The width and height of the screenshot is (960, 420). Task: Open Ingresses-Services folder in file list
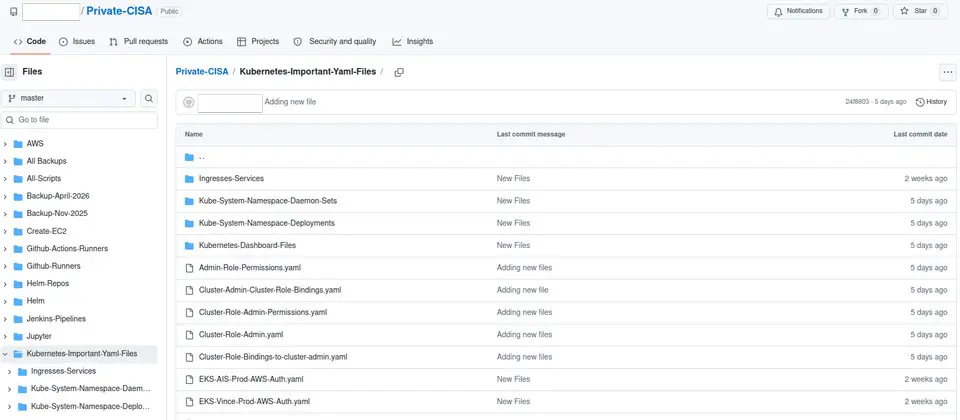(x=231, y=179)
